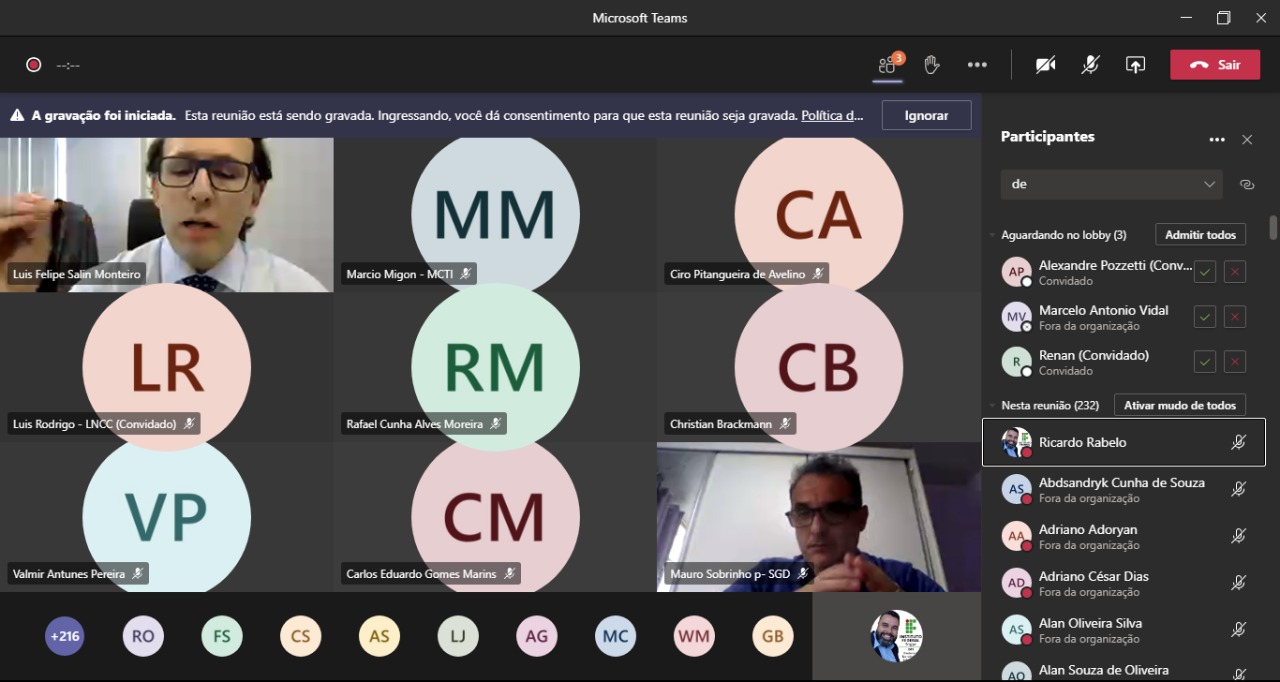Collapse the Nesta reunião section
The image size is (1280, 682).
pos(992,406)
